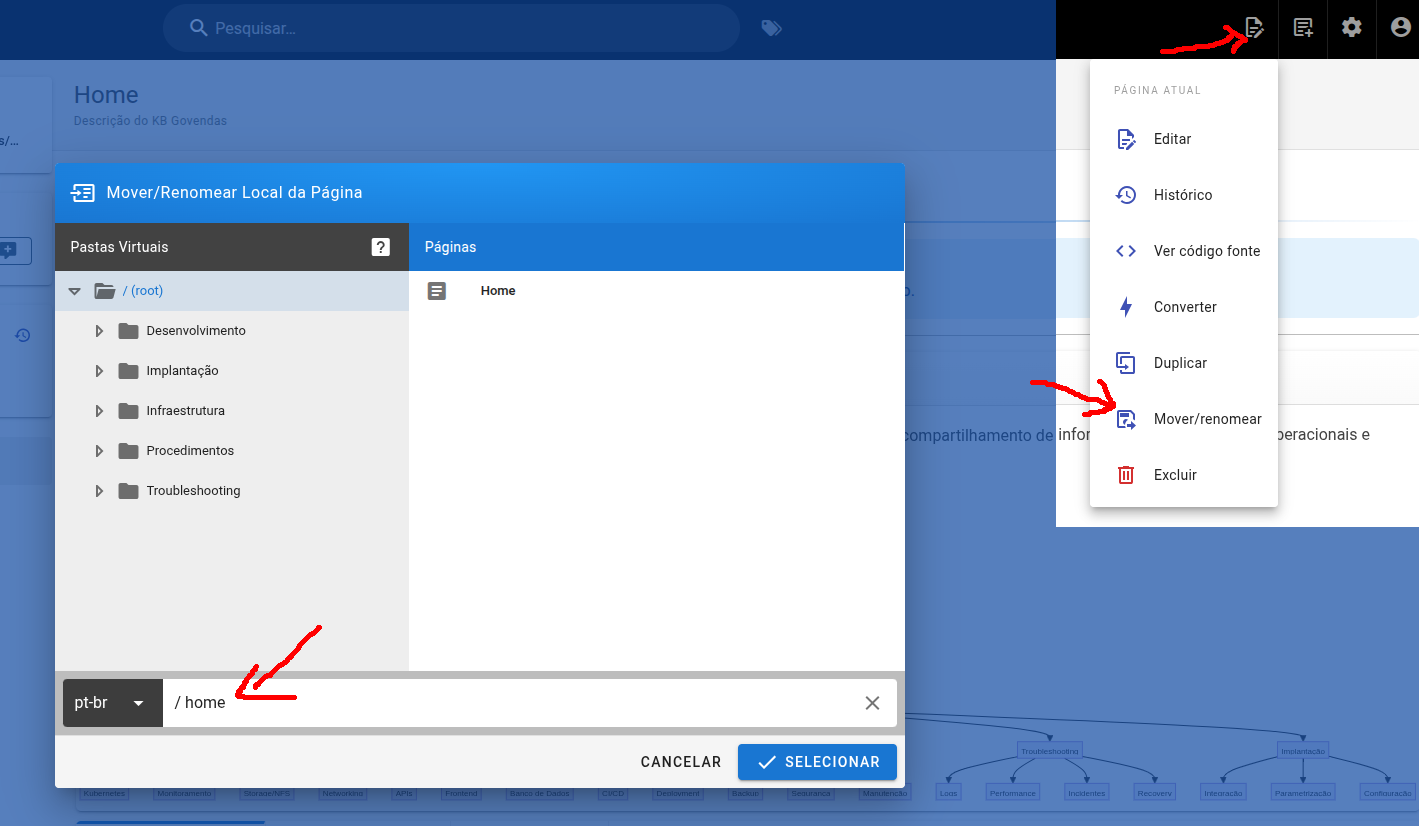Viewport: 1419px width, 826px height.
Task: Click the help icon in Pastas Virtuais header
Action: [x=380, y=247]
